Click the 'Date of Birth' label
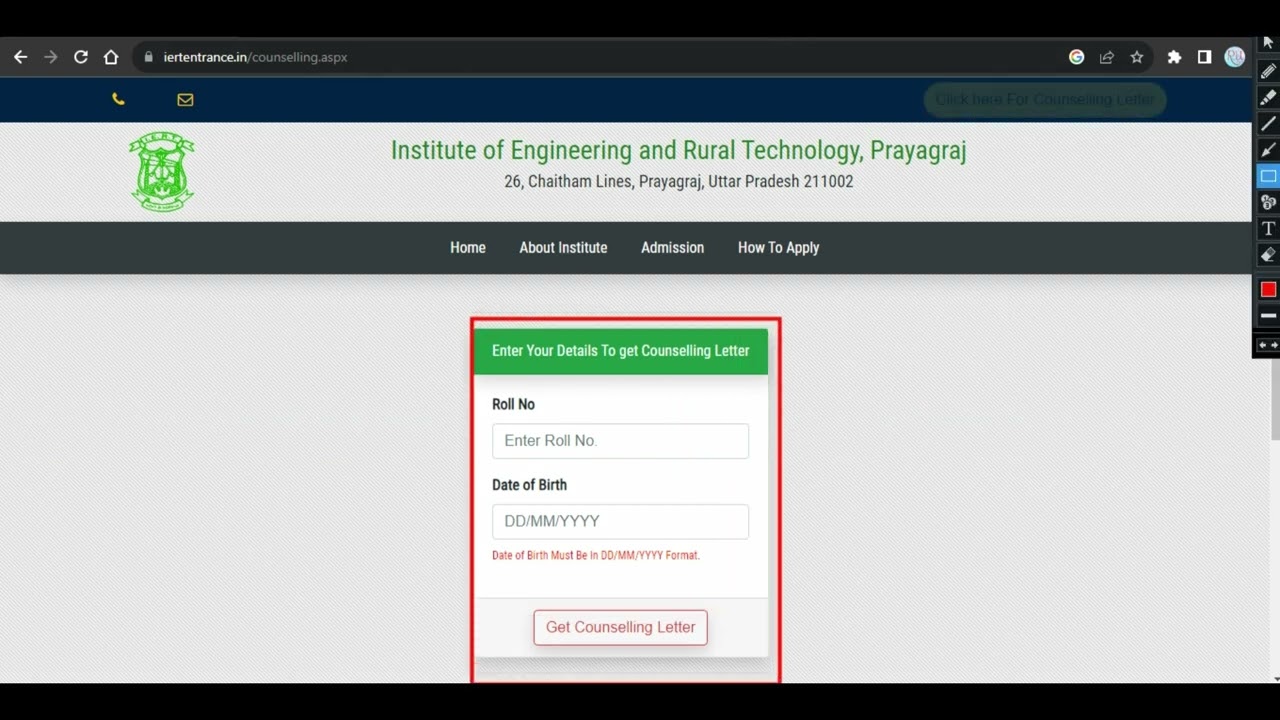Screen dimensions: 1280x720 click(529, 485)
